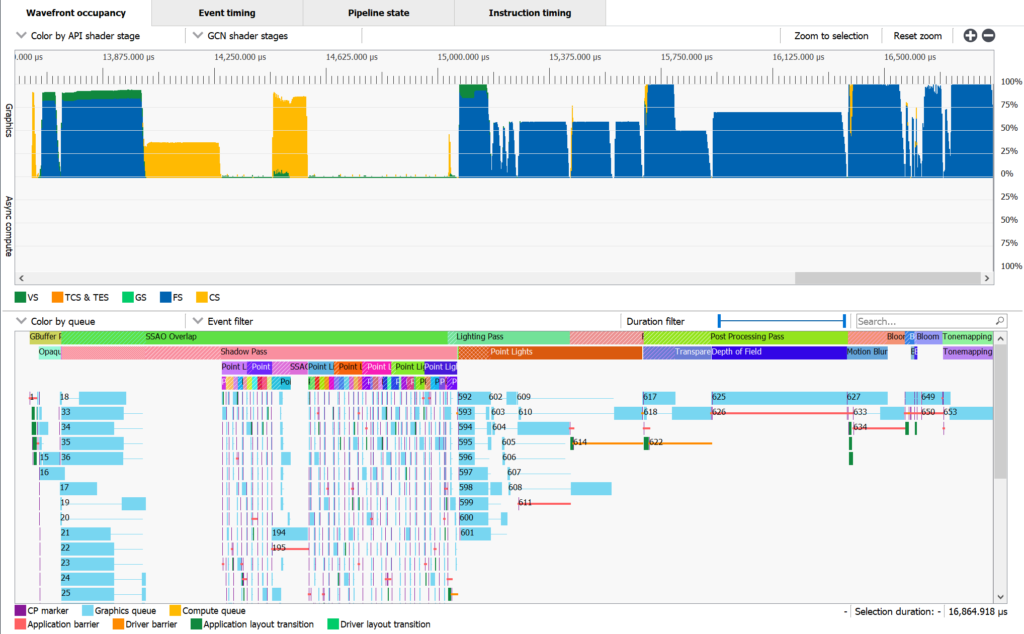Image resolution: width=1024 pixels, height=634 pixels.
Task: Expand the GCN shader stages dropdown
Action: (240, 36)
